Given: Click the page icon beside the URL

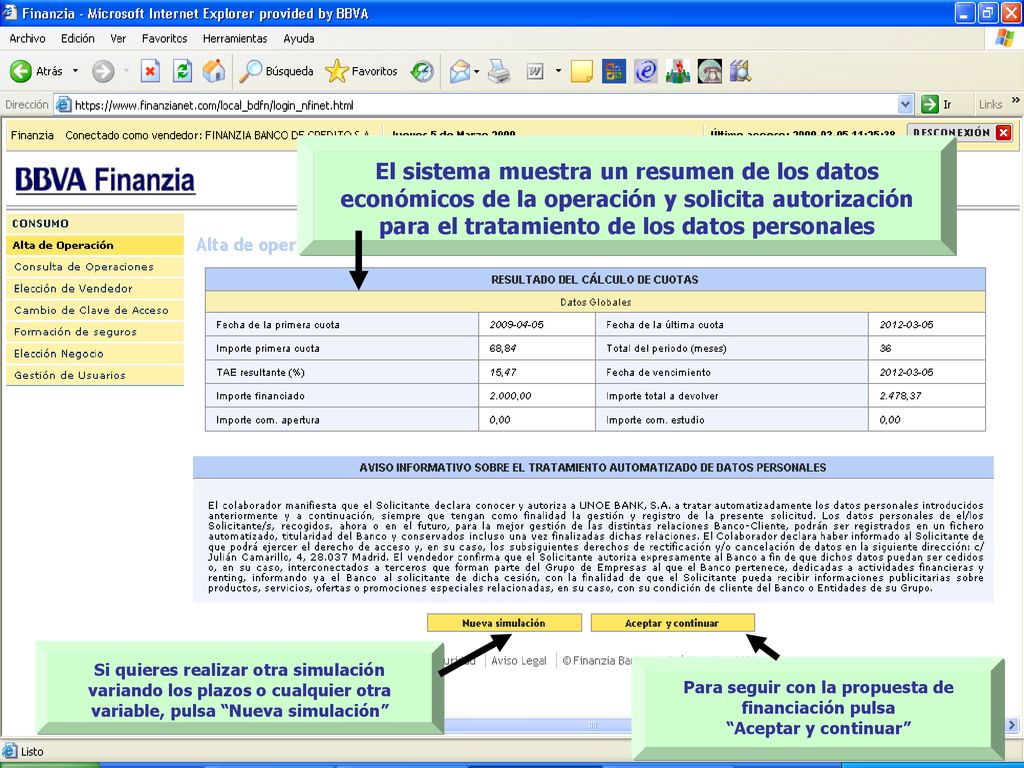Looking at the screenshot, I should (x=63, y=104).
